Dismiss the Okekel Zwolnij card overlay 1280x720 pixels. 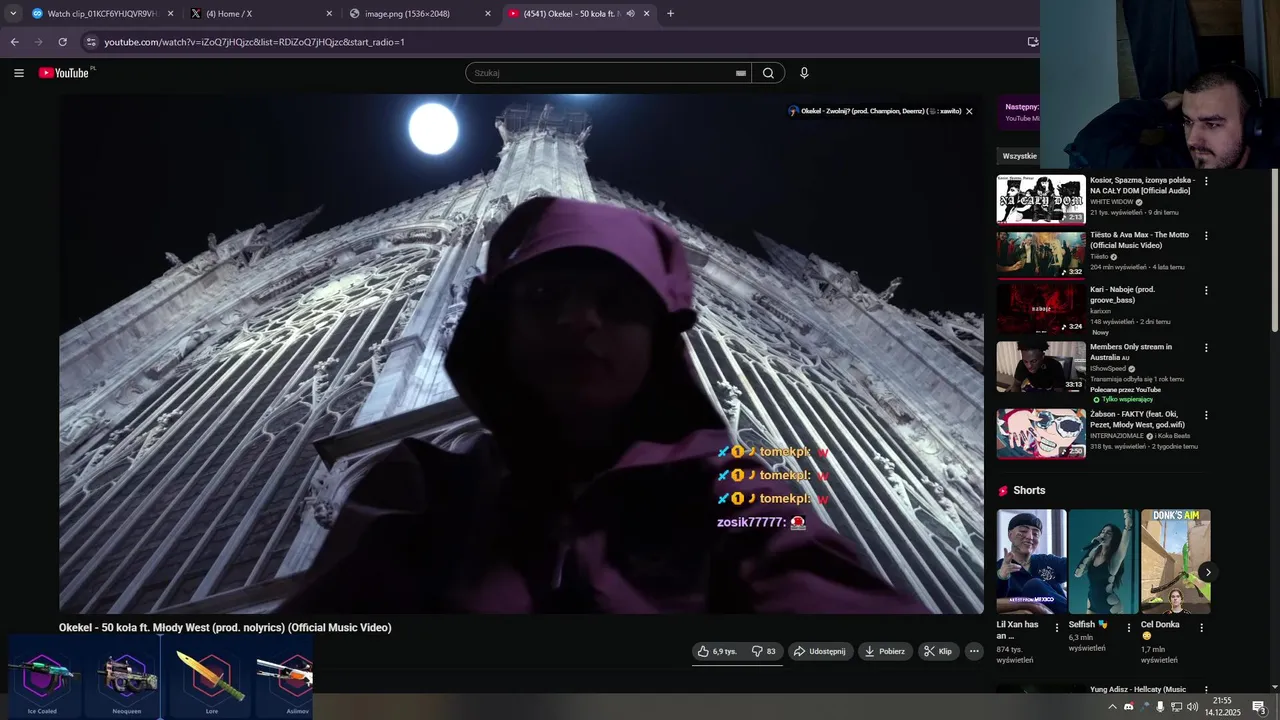[969, 111]
